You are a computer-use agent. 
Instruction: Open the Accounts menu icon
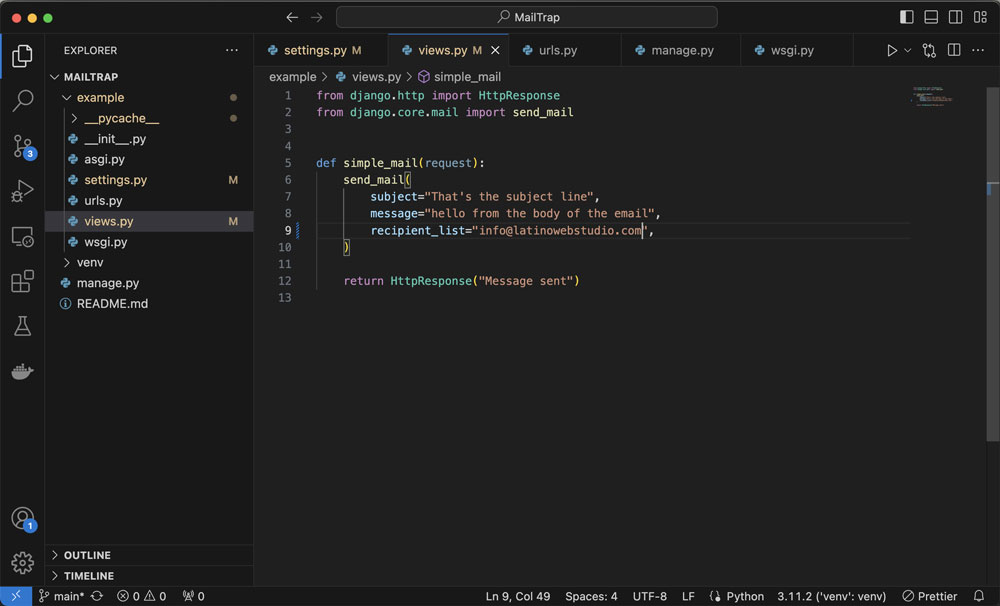pyautogui.click(x=23, y=519)
